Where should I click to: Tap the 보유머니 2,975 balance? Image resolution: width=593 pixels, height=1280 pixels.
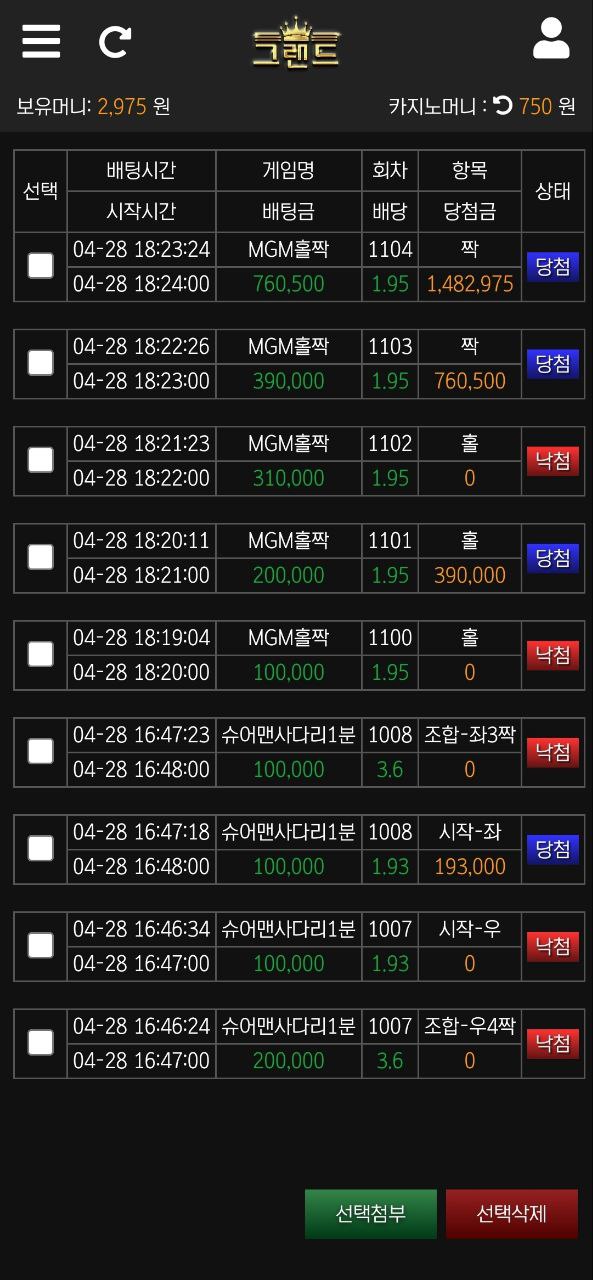tap(122, 106)
